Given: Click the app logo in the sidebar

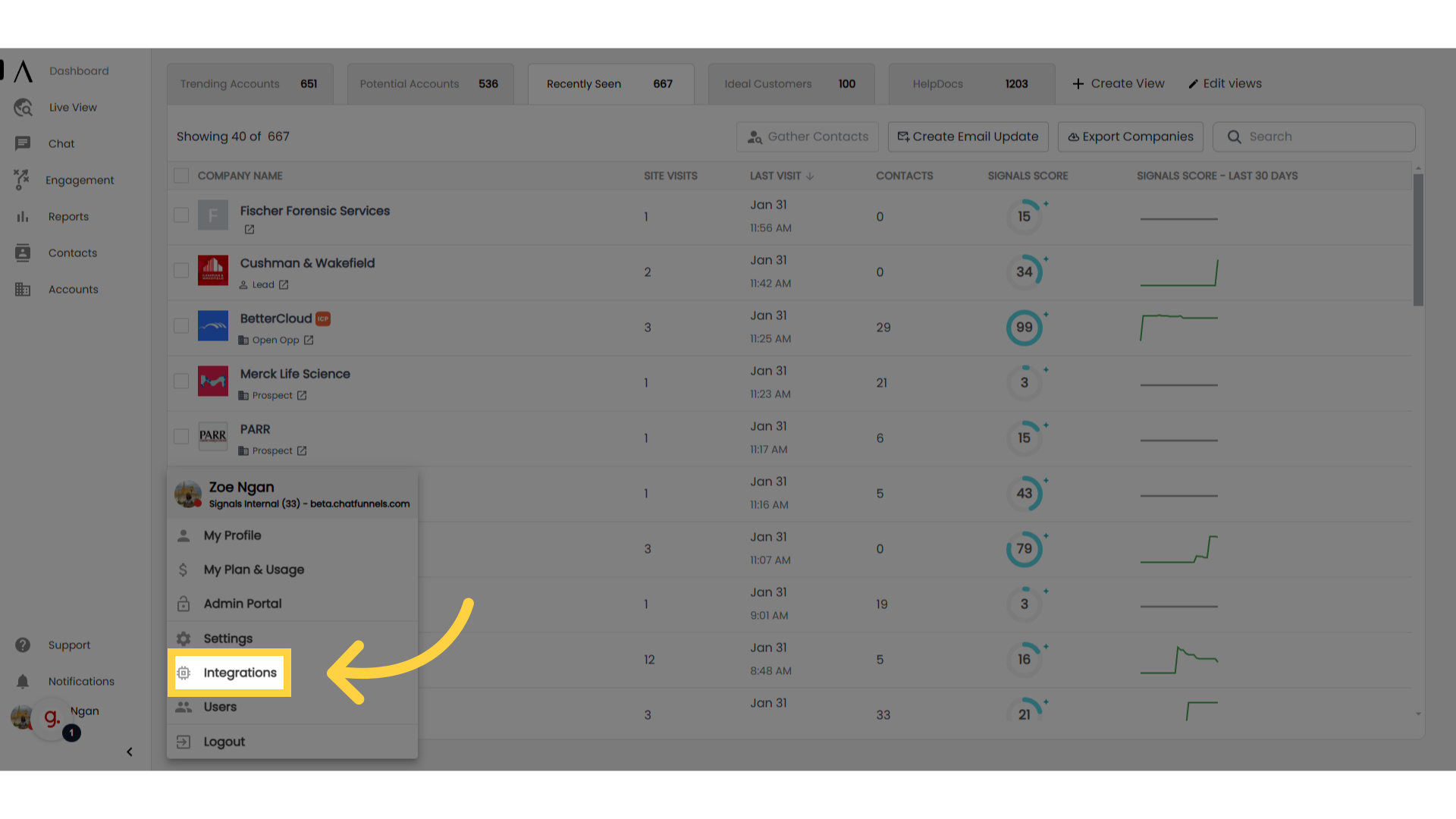Looking at the screenshot, I should point(23,71).
